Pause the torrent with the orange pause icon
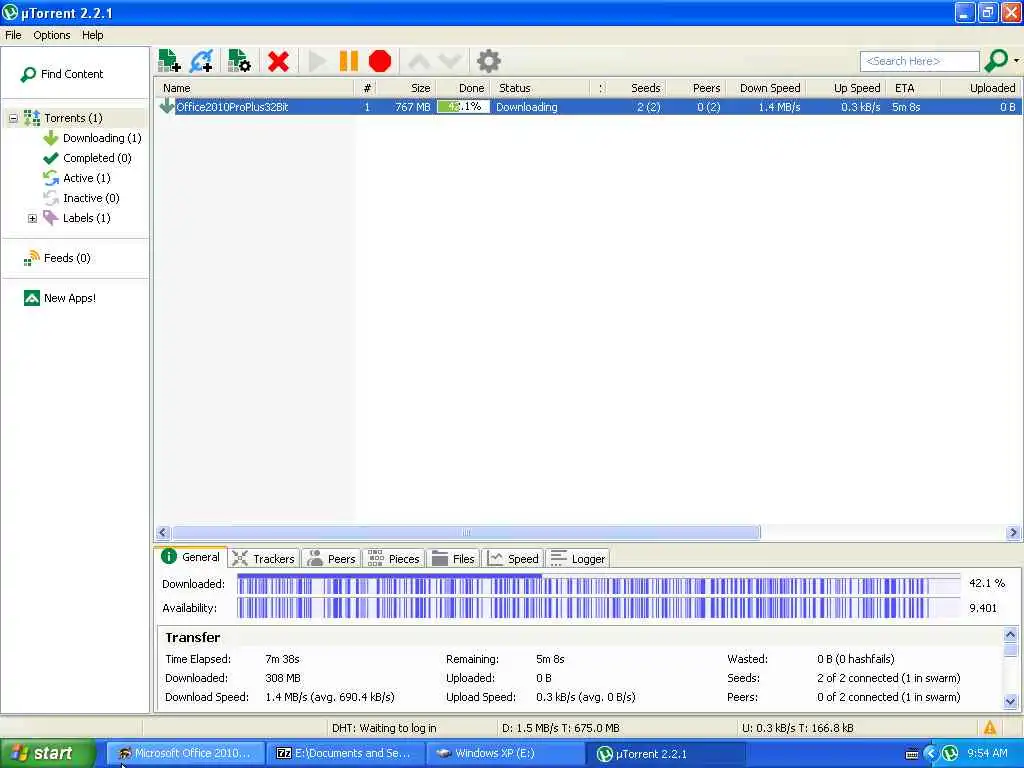 pos(349,61)
